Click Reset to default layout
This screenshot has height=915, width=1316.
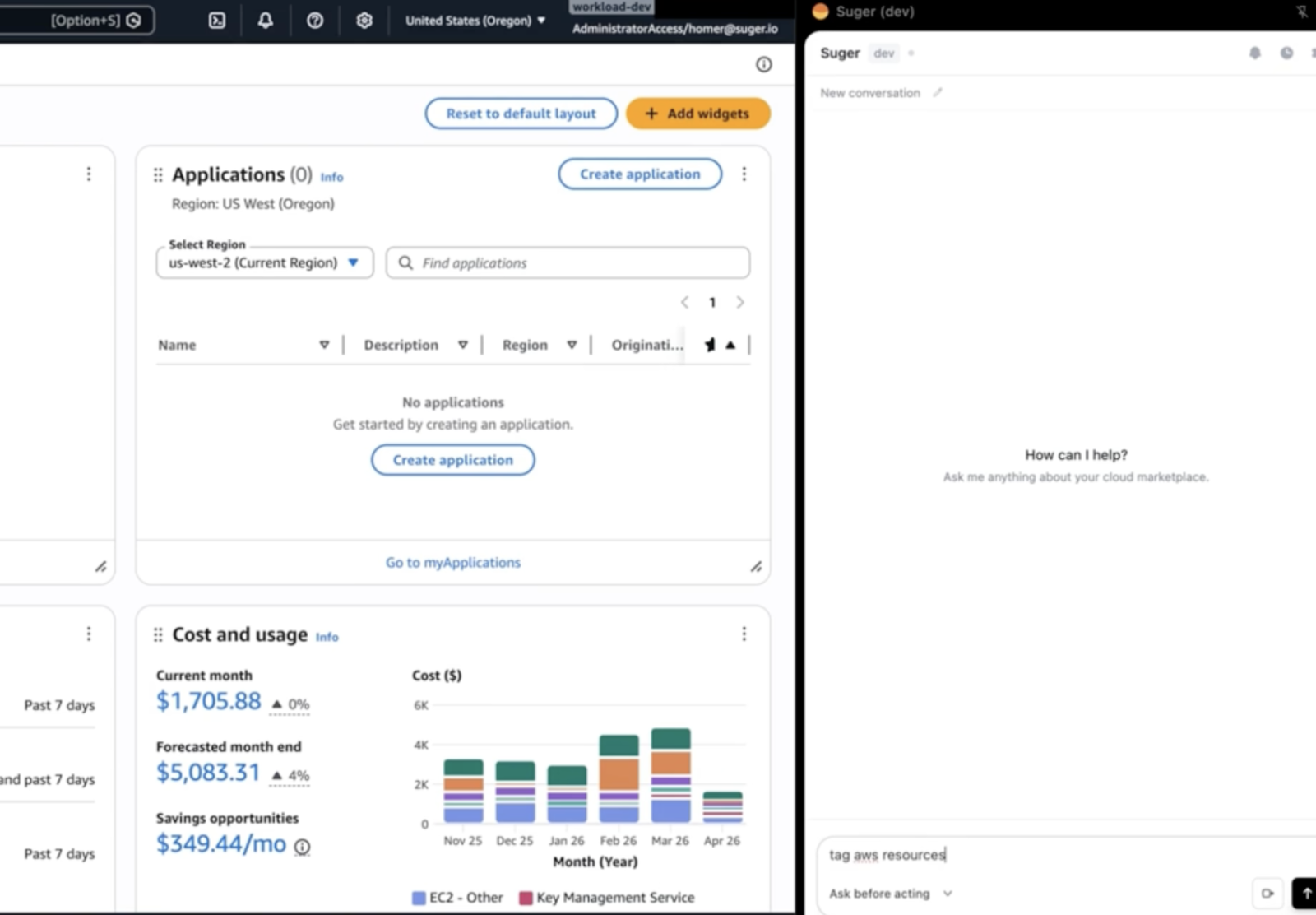coord(521,114)
